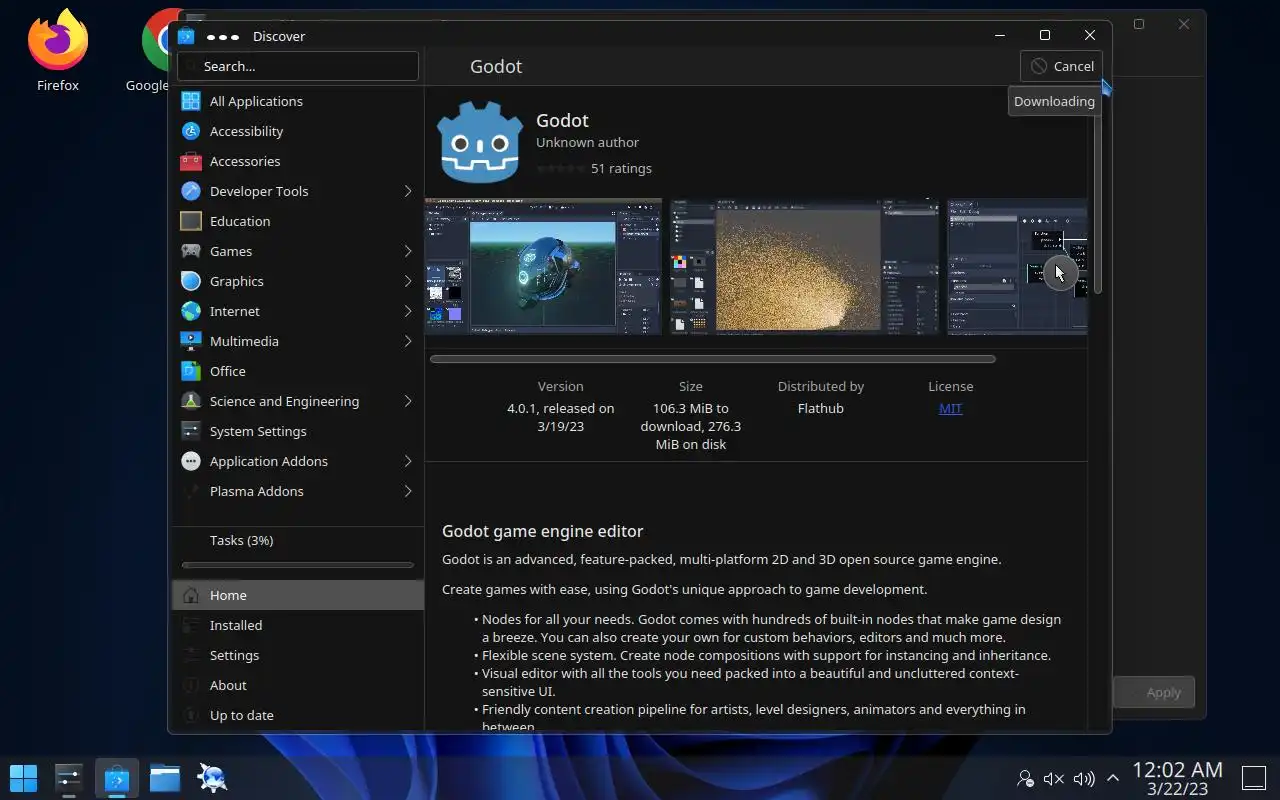Click Apply in the background window
1280x800 pixels.
click(x=1153, y=692)
